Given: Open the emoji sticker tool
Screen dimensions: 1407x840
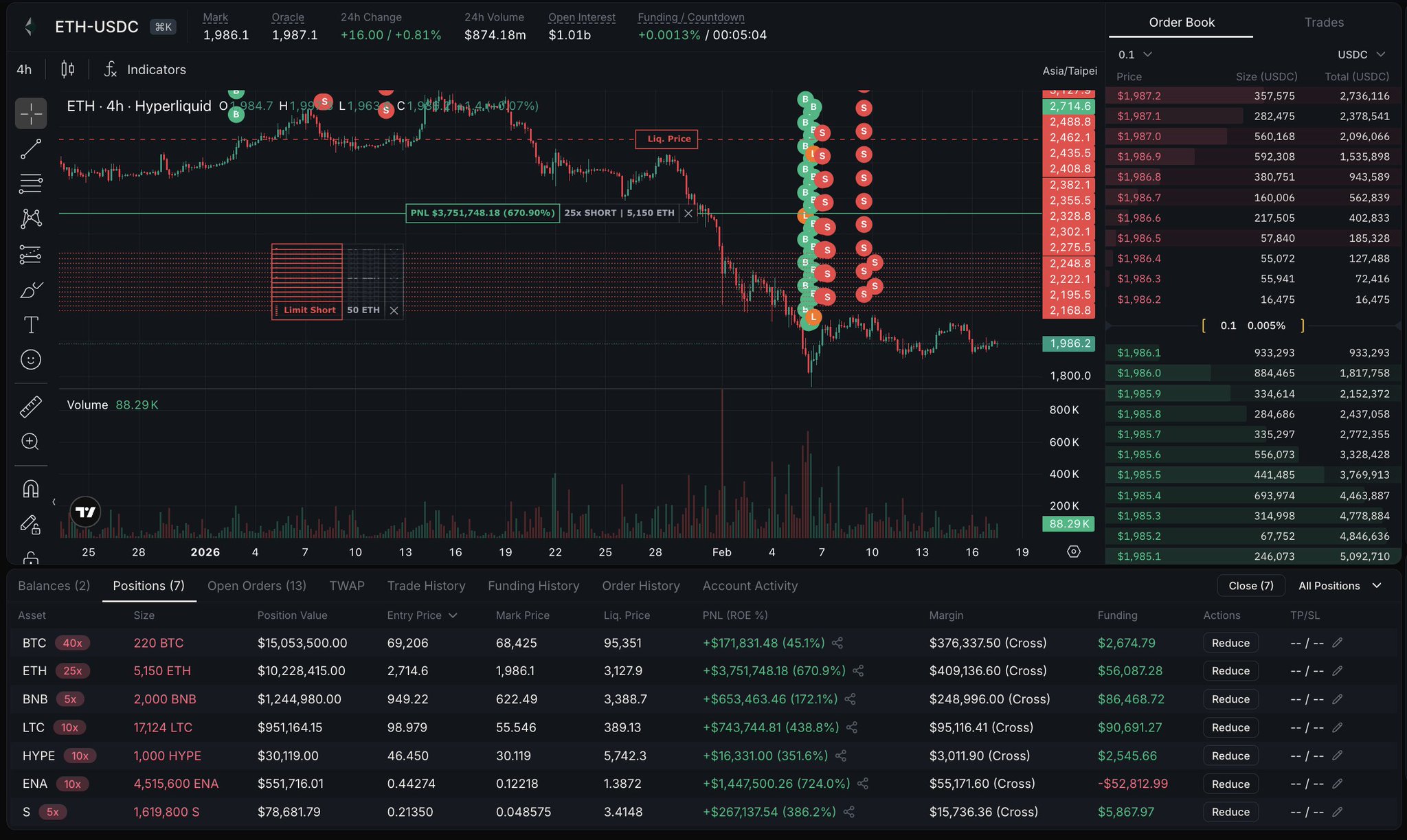Looking at the screenshot, I should click(x=31, y=360).
